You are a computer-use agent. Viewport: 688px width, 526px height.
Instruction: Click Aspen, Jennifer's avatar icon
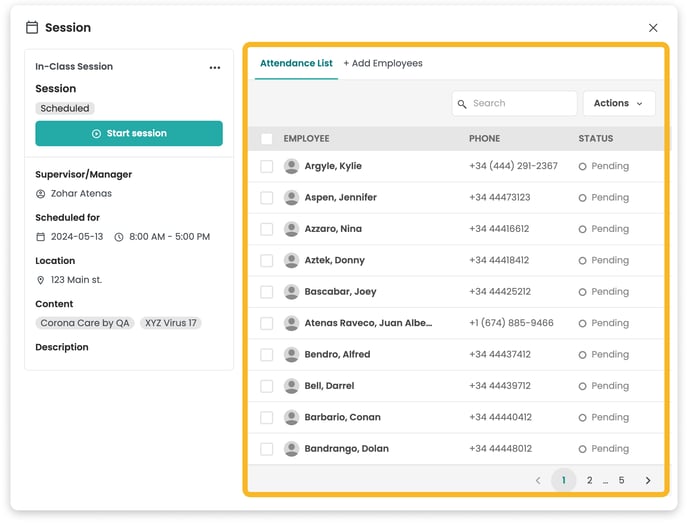(x=291, y=197)
